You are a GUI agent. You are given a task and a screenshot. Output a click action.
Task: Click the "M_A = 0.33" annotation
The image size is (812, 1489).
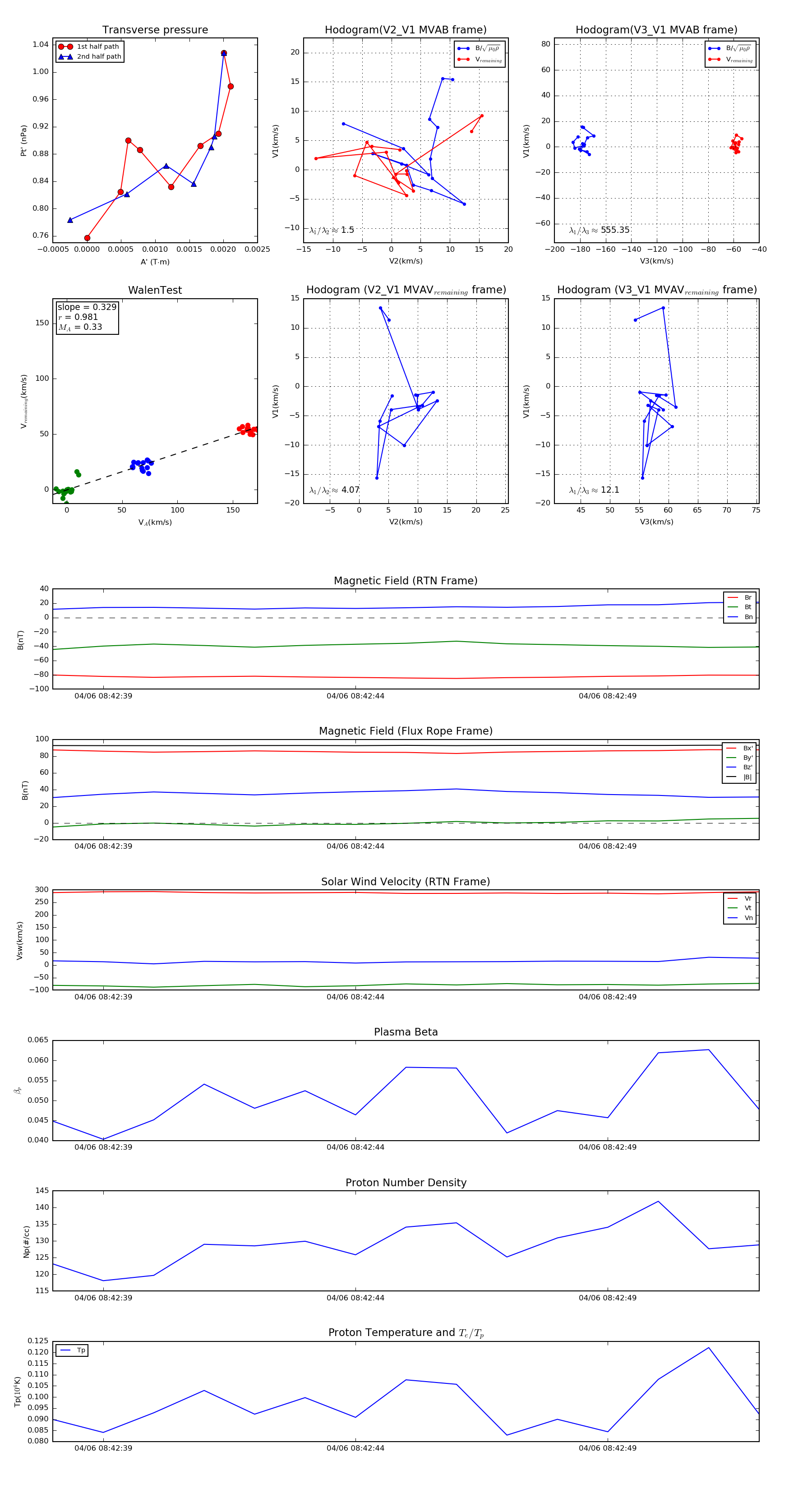click(80, 327)
